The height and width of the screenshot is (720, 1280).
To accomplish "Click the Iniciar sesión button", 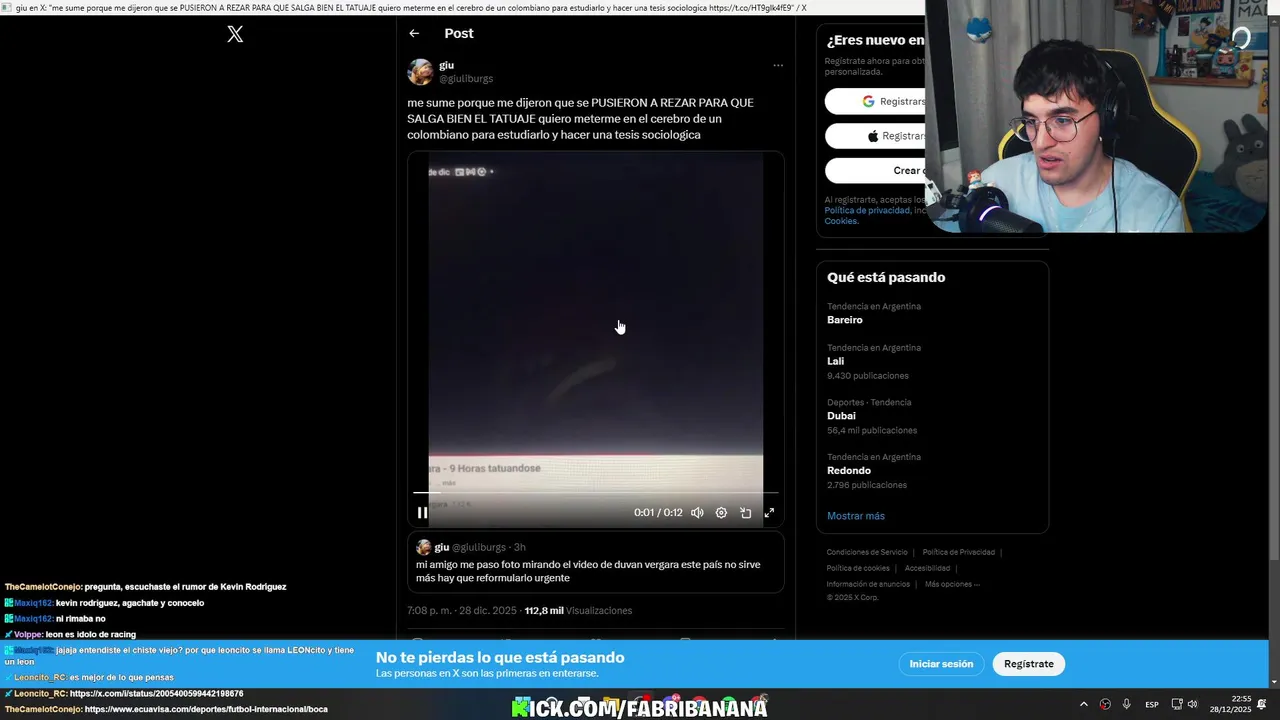I will (941, 664).
